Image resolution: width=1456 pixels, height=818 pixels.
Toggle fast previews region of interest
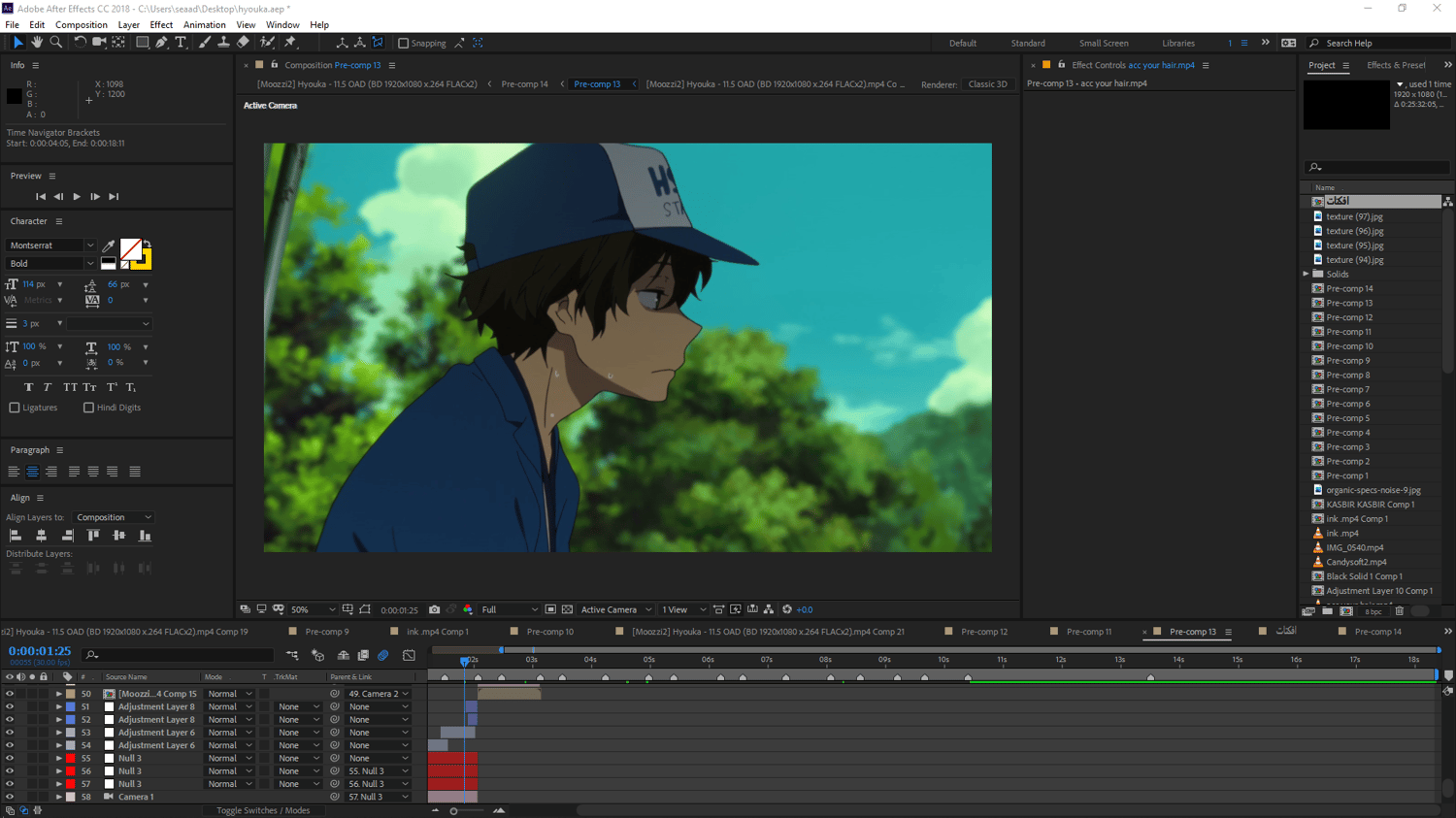tap(550, 609)
